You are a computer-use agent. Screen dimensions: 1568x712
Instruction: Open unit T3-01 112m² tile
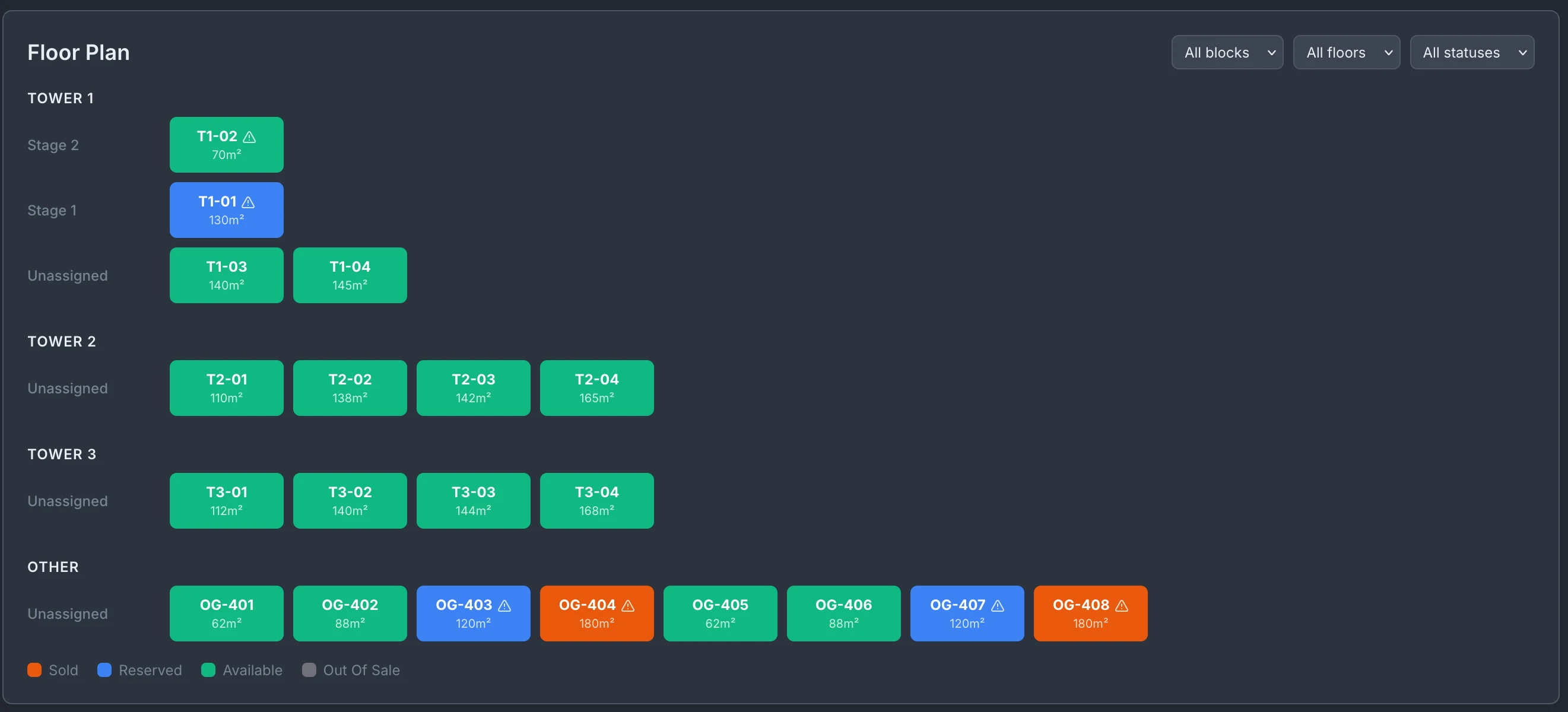227,501
